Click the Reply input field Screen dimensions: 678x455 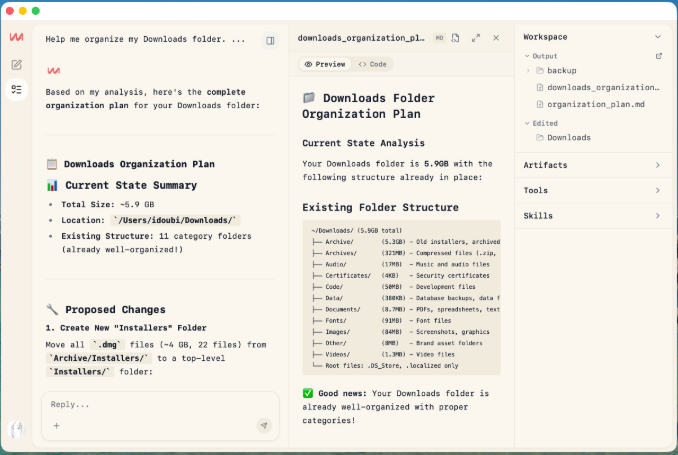click(160, 405)
